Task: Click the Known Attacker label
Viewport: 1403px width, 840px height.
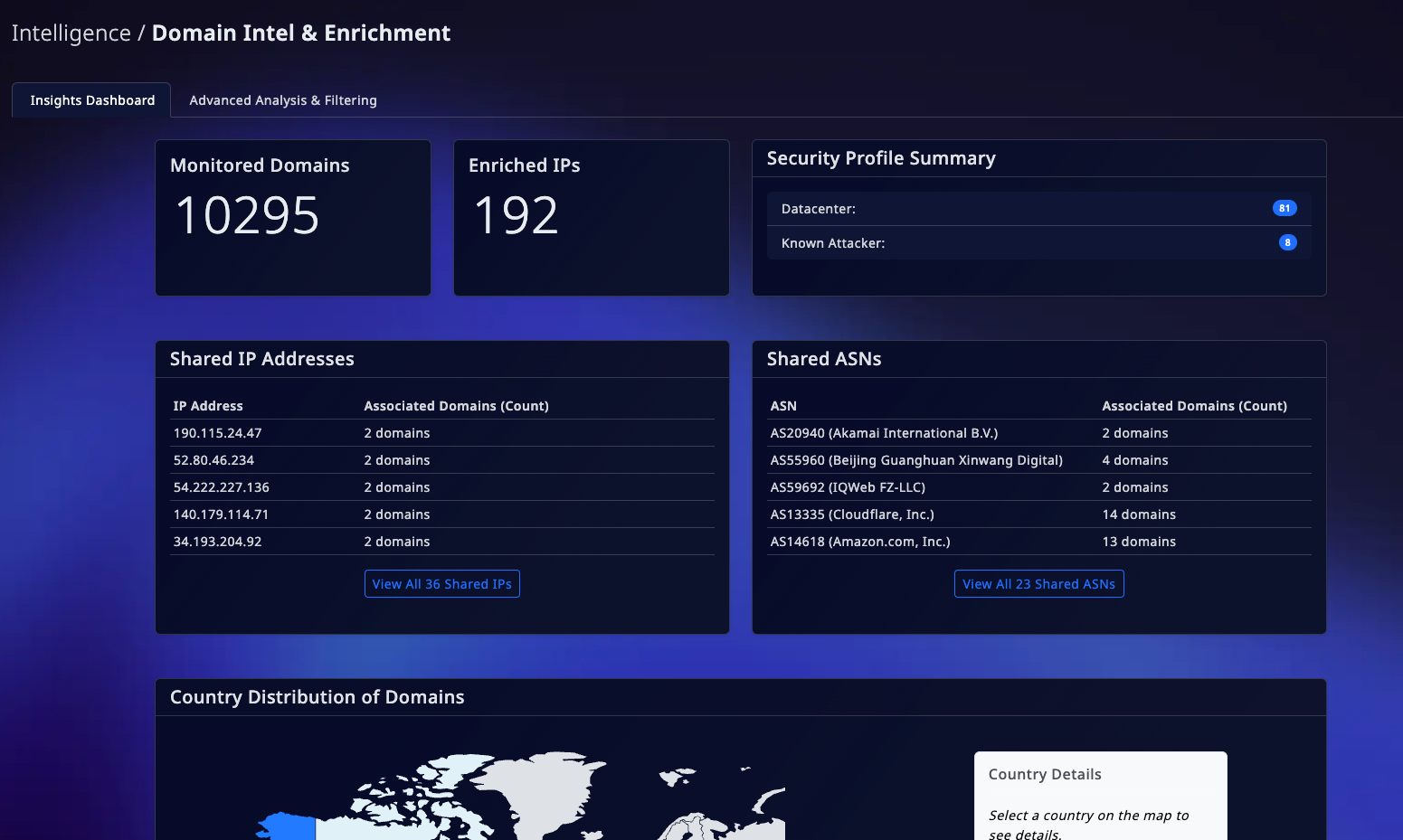Action: point(833,243)
